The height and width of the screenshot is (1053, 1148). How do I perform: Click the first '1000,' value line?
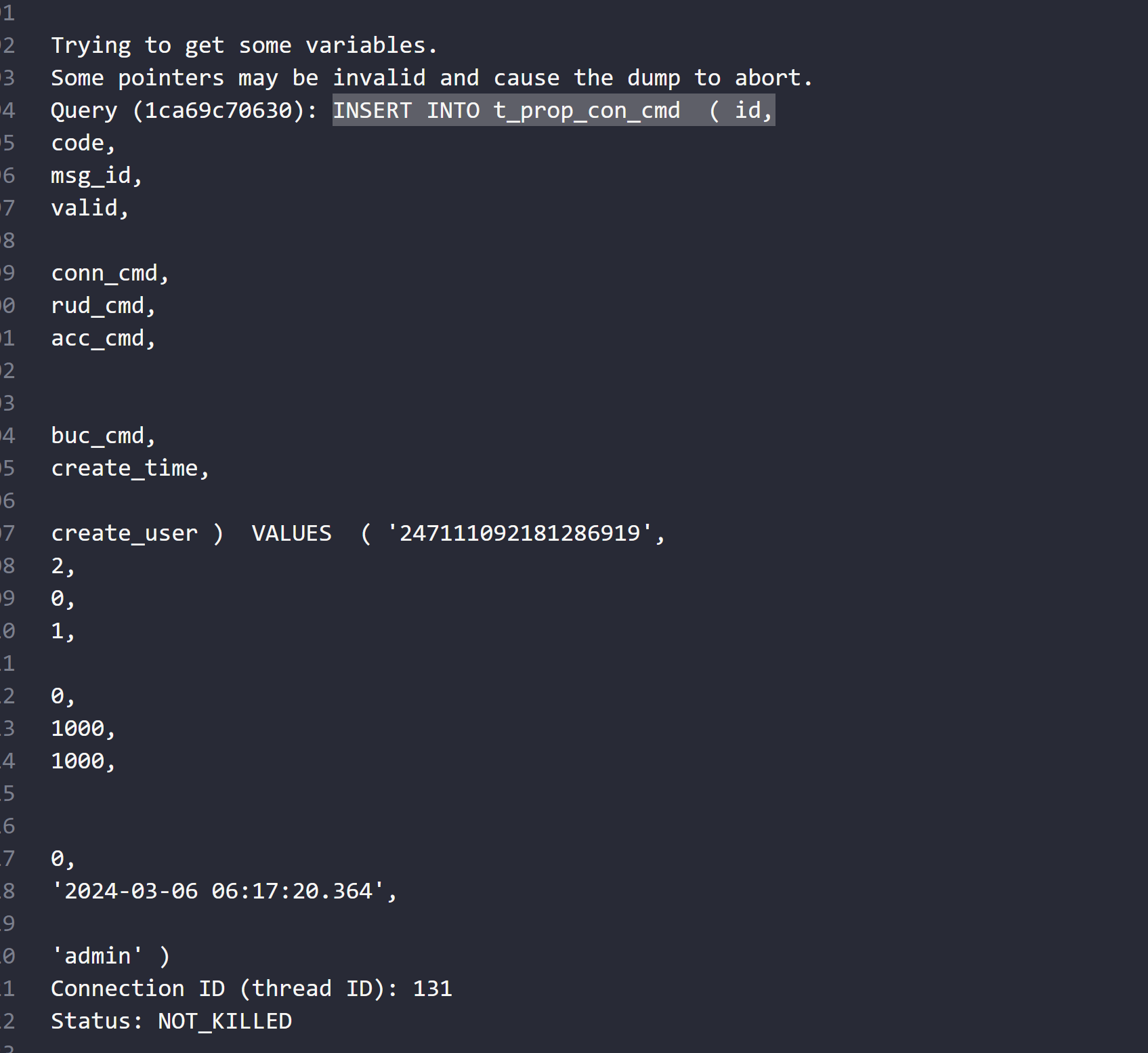point(83,728)
